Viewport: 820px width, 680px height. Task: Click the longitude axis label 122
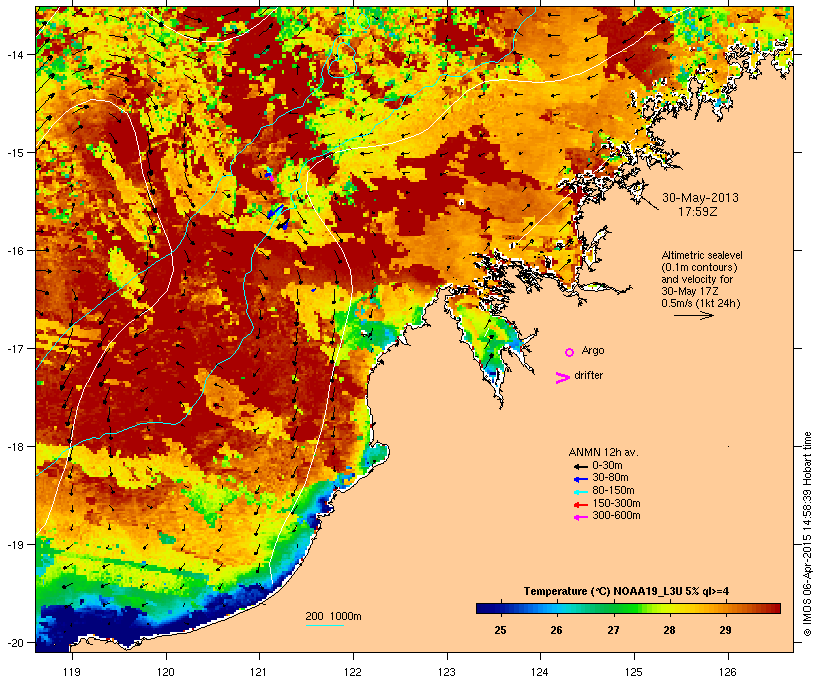353,672
